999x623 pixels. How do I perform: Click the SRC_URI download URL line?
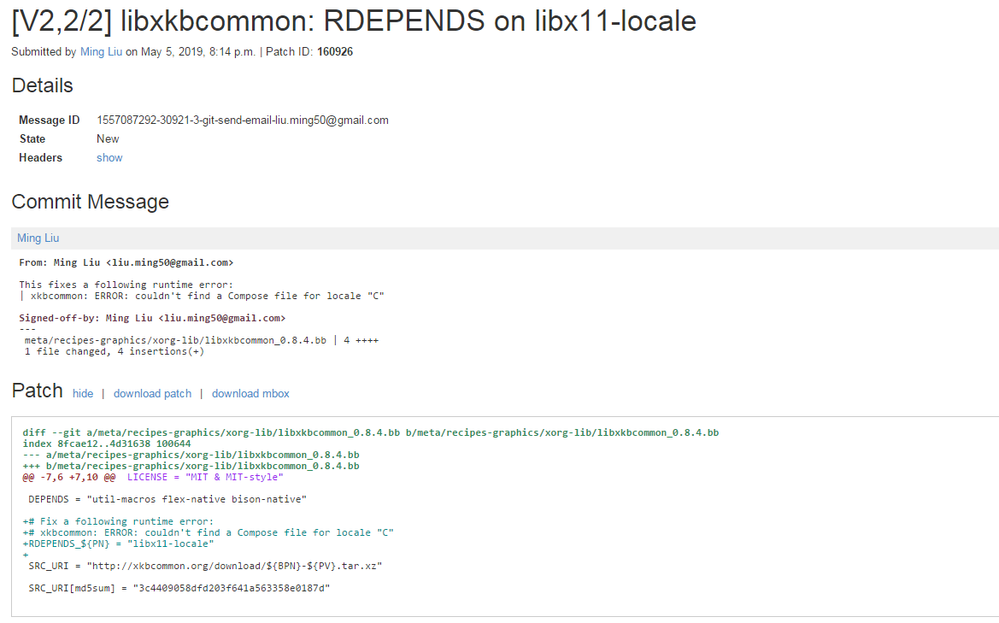pos(205,566)
